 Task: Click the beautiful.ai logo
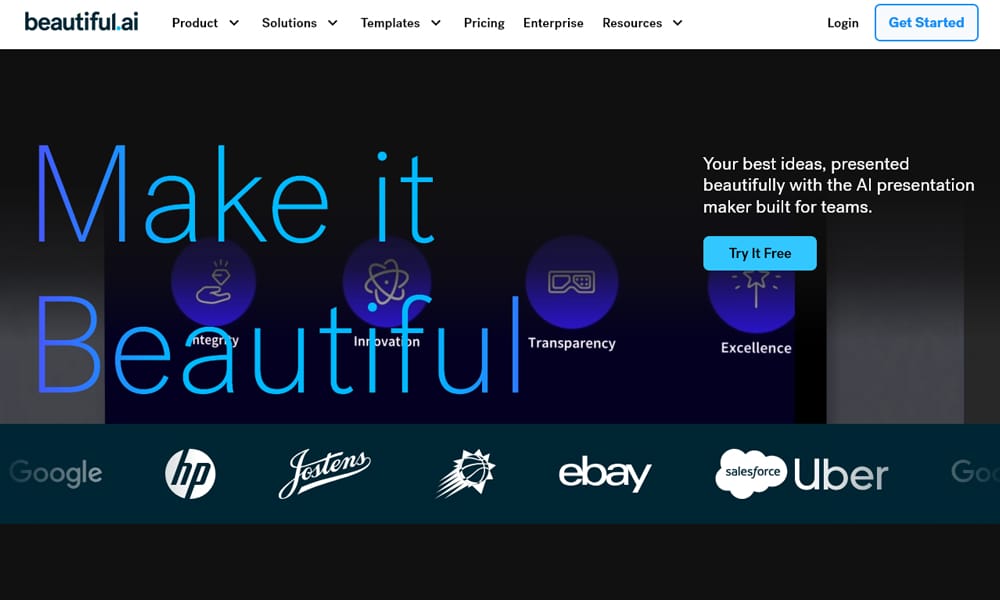point(81,22)
